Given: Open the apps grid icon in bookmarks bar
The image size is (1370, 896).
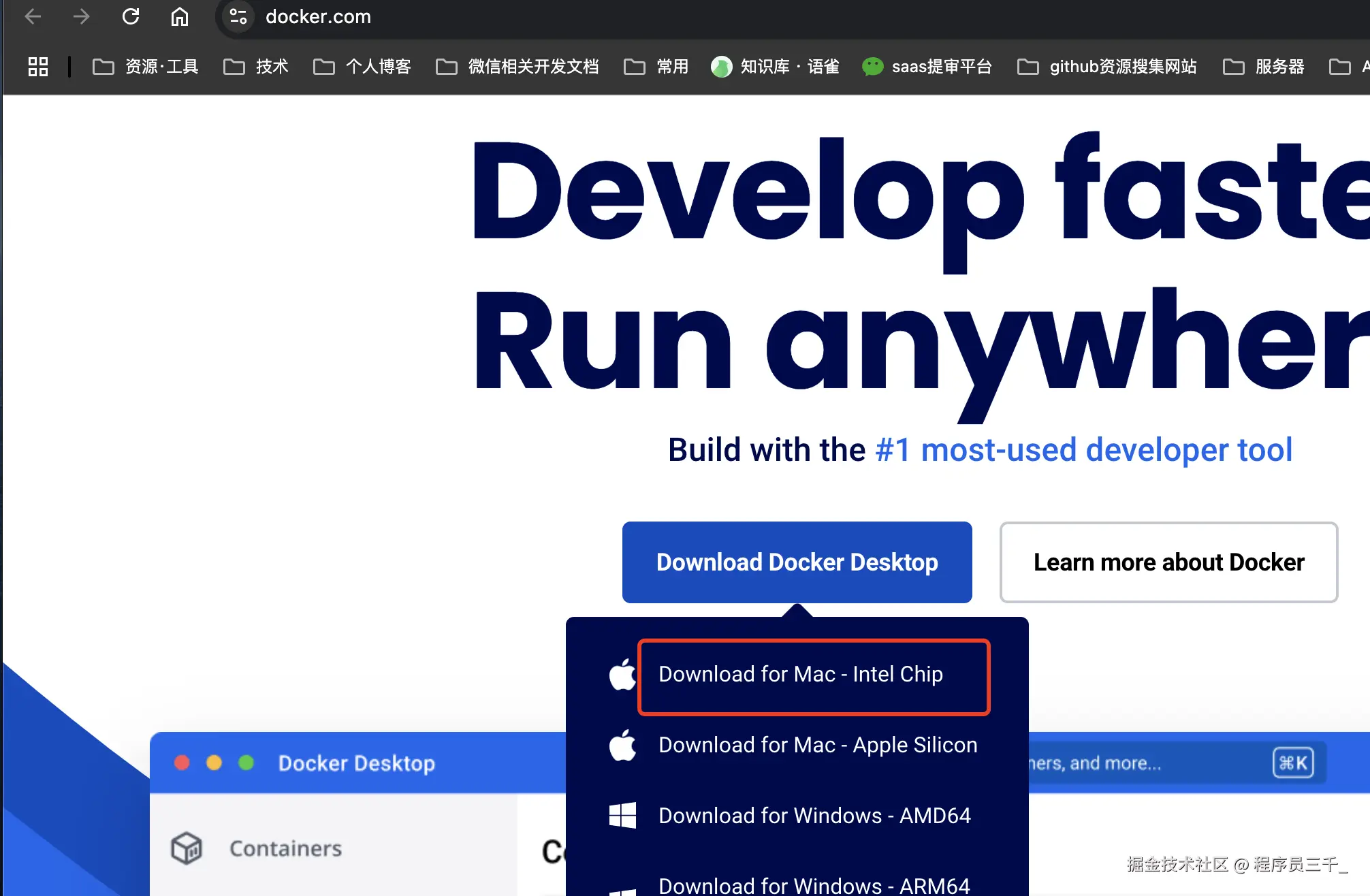Looking at the screenshot, I should (38, 66).
